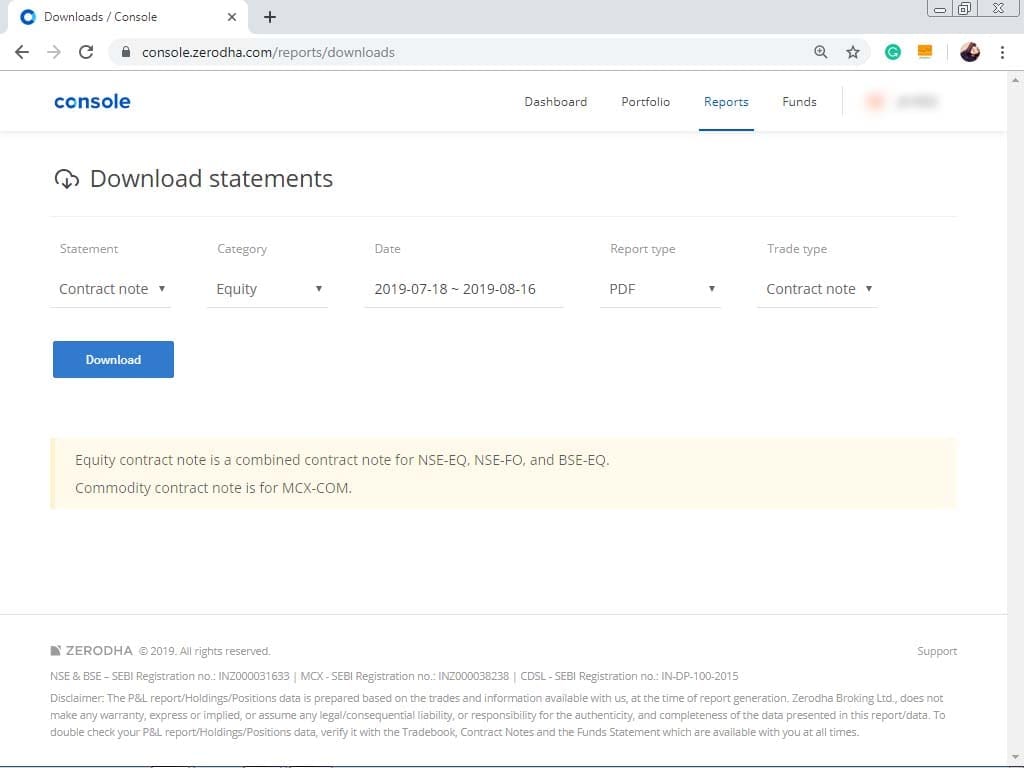This screenshot has width=1024, height=768.
Task: Close the Downloads / Console tab
Action: coord(232,17)
